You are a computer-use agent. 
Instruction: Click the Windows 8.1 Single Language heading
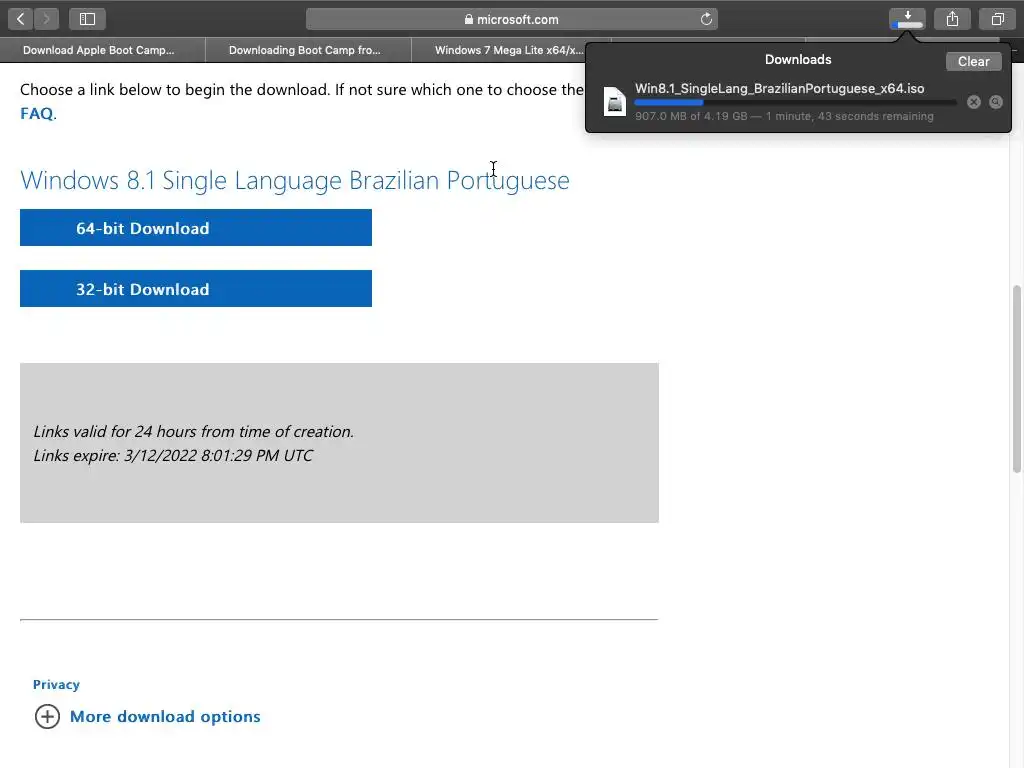295,180
